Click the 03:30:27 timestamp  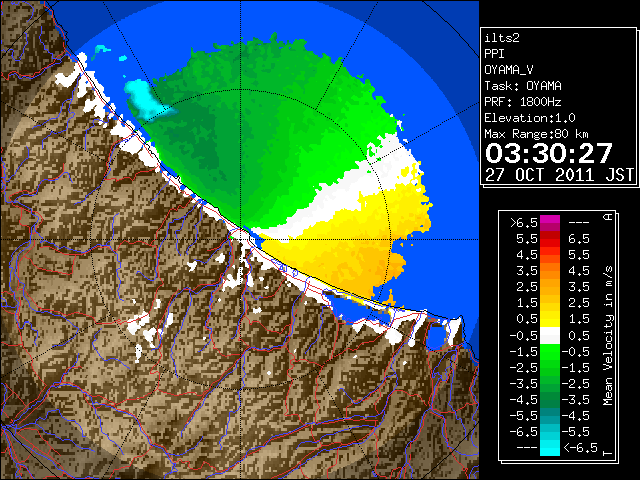pos(549,153)
